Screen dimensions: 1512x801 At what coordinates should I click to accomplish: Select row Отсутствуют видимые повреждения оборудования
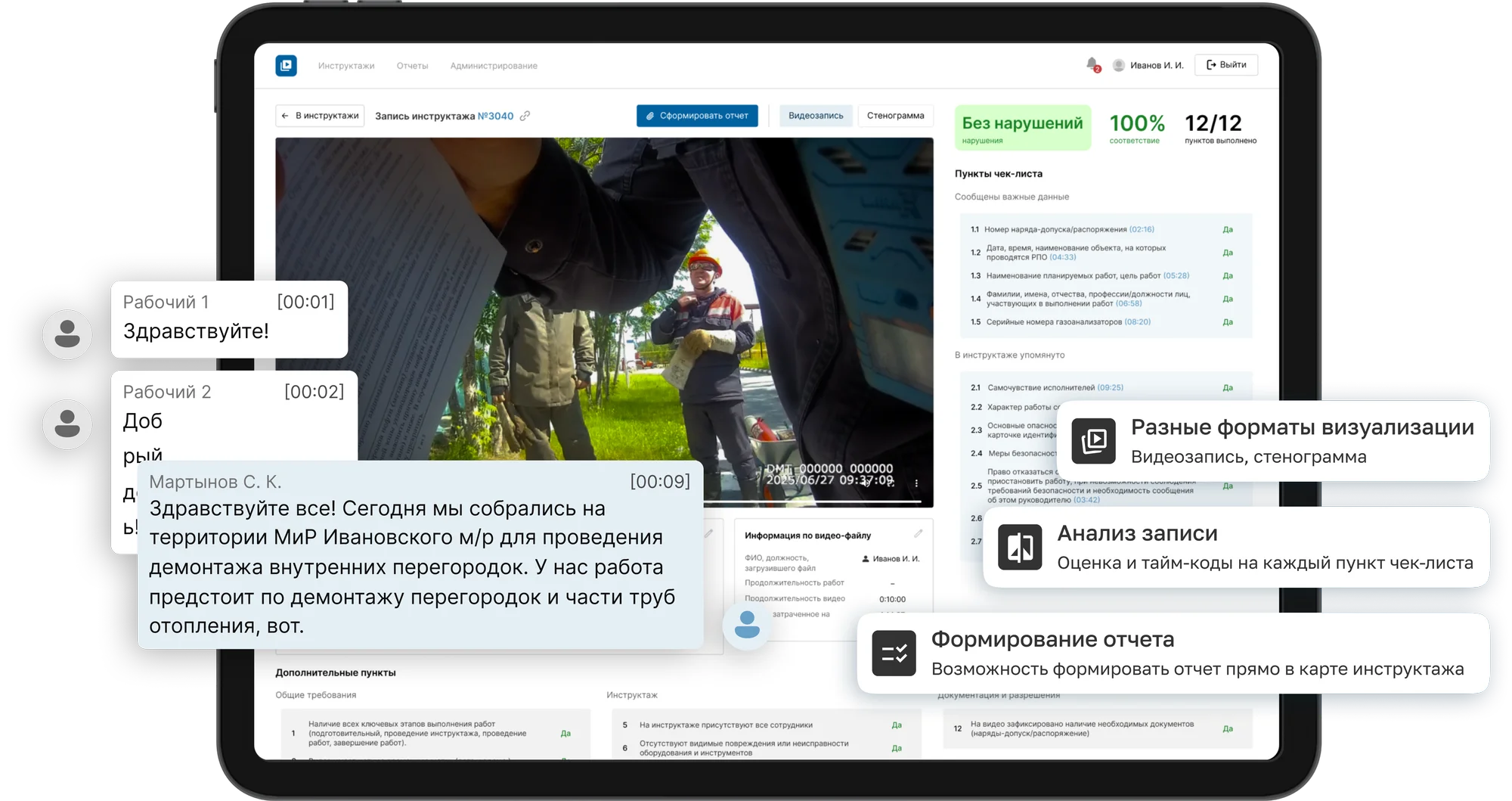[x=766, y=747]
